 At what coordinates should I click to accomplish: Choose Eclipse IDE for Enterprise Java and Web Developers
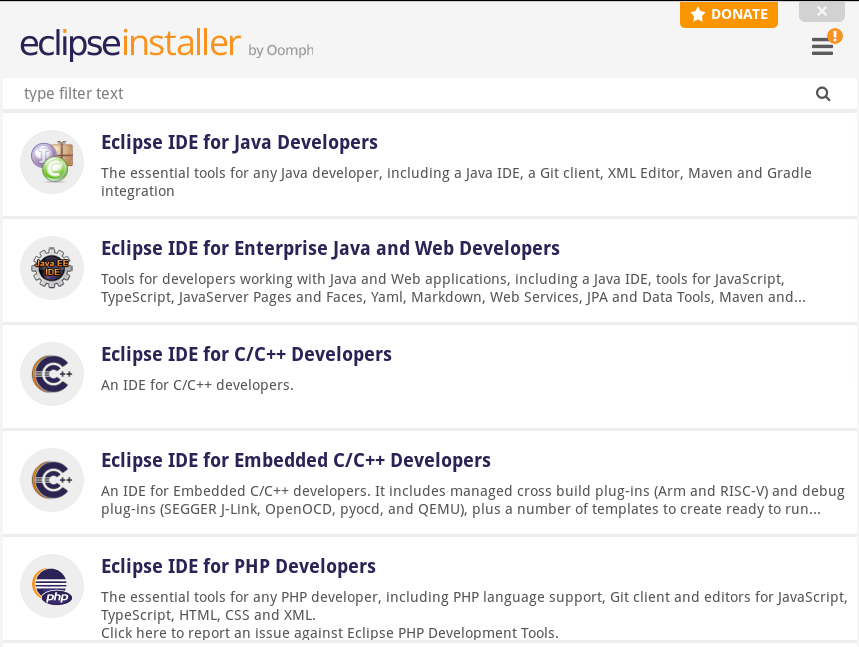coord(330,248)
